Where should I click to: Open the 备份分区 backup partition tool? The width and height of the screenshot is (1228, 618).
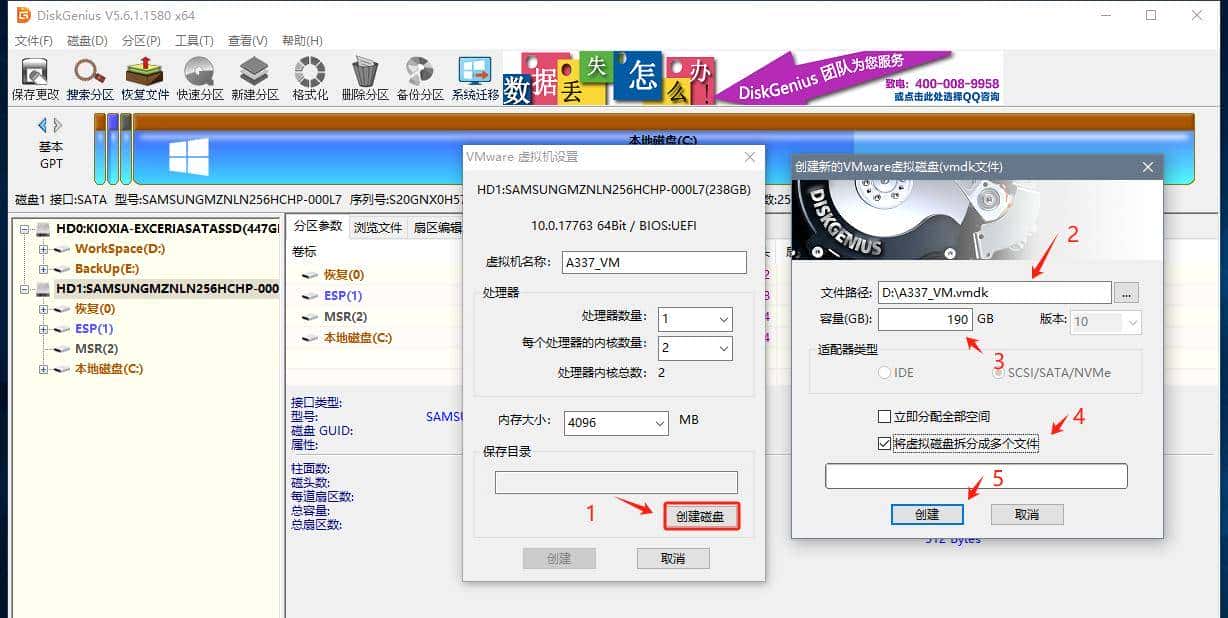click(419, 78)
